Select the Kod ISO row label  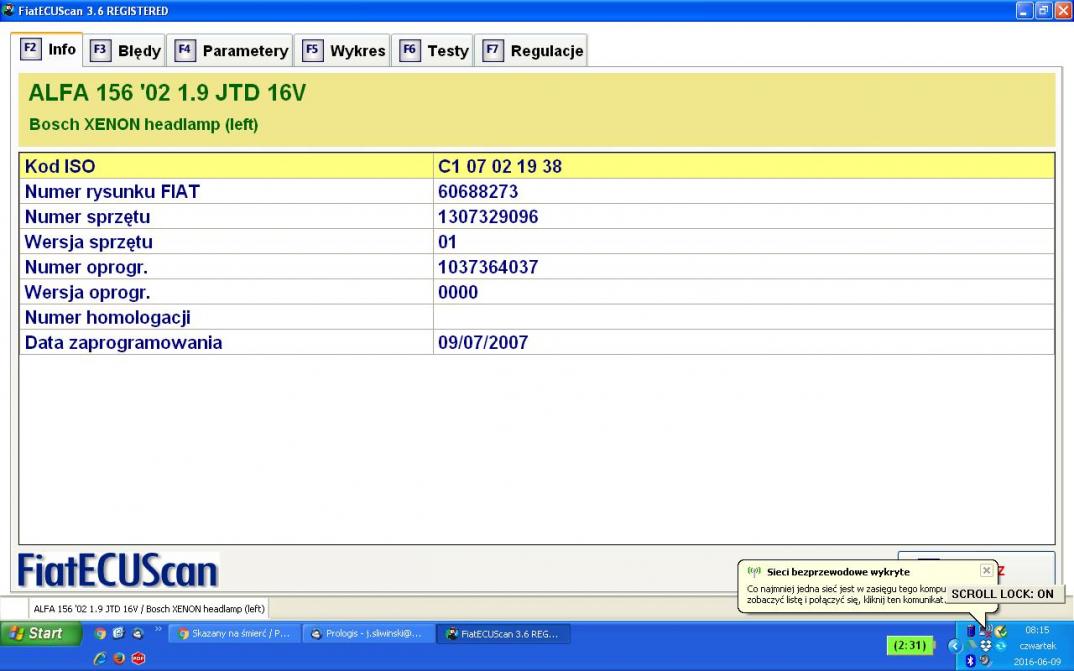(60, 166)
